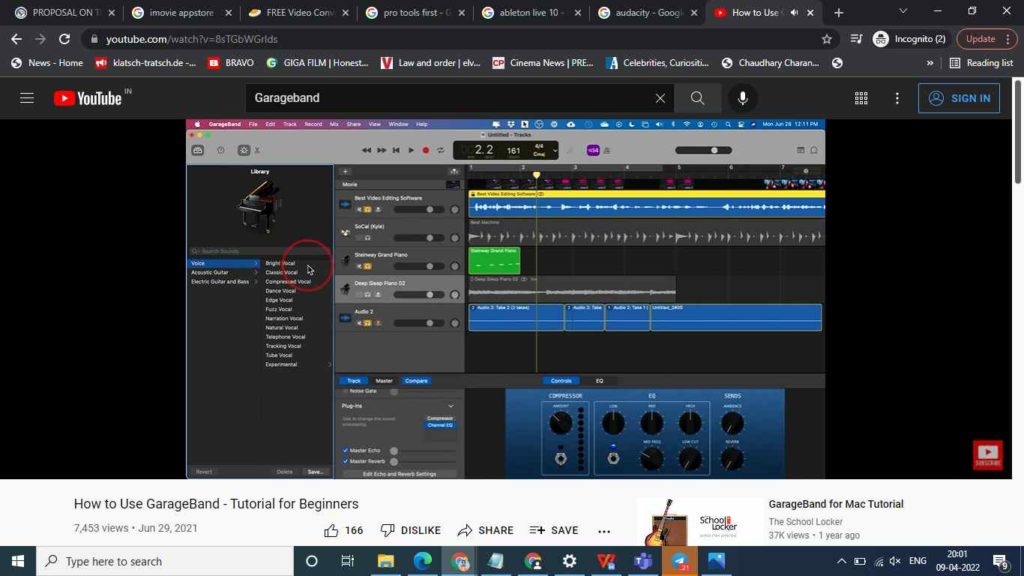This screenshot has height=576, width=1024.
Task: Click the Compare button in Smart Controls
Action: 416,381
